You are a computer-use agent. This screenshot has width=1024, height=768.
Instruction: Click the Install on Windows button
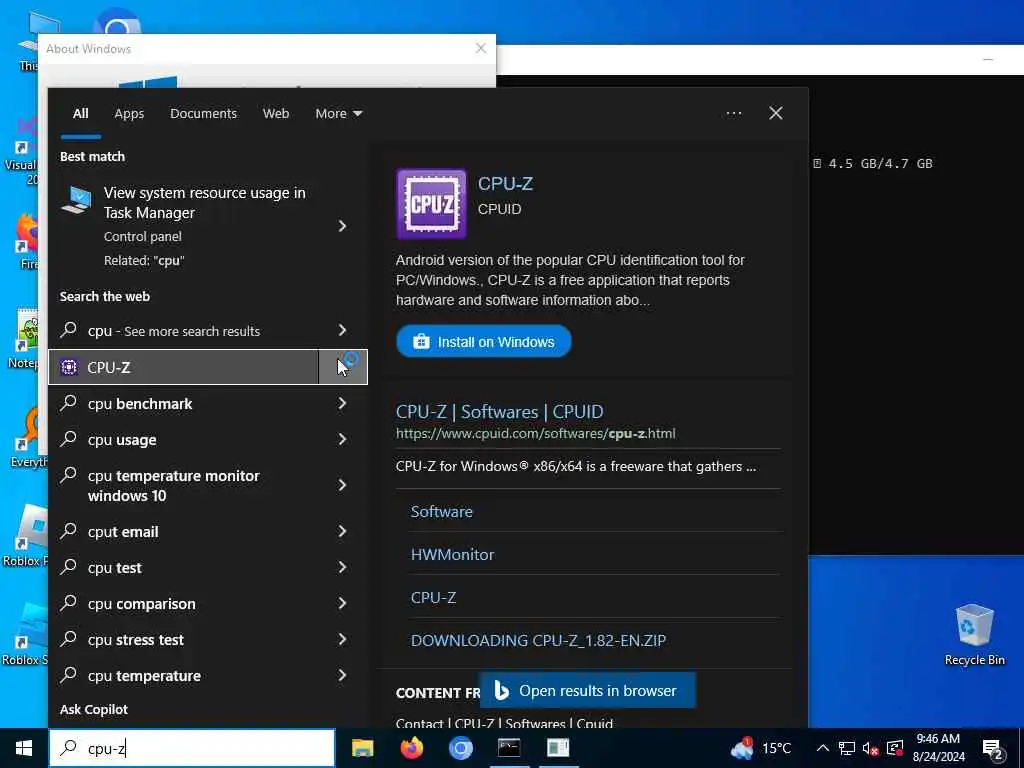coord(483,342)
